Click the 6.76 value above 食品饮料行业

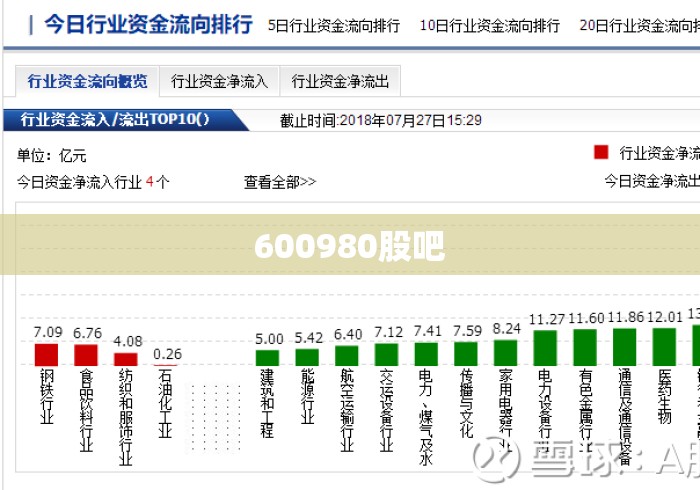pos(88,333)
